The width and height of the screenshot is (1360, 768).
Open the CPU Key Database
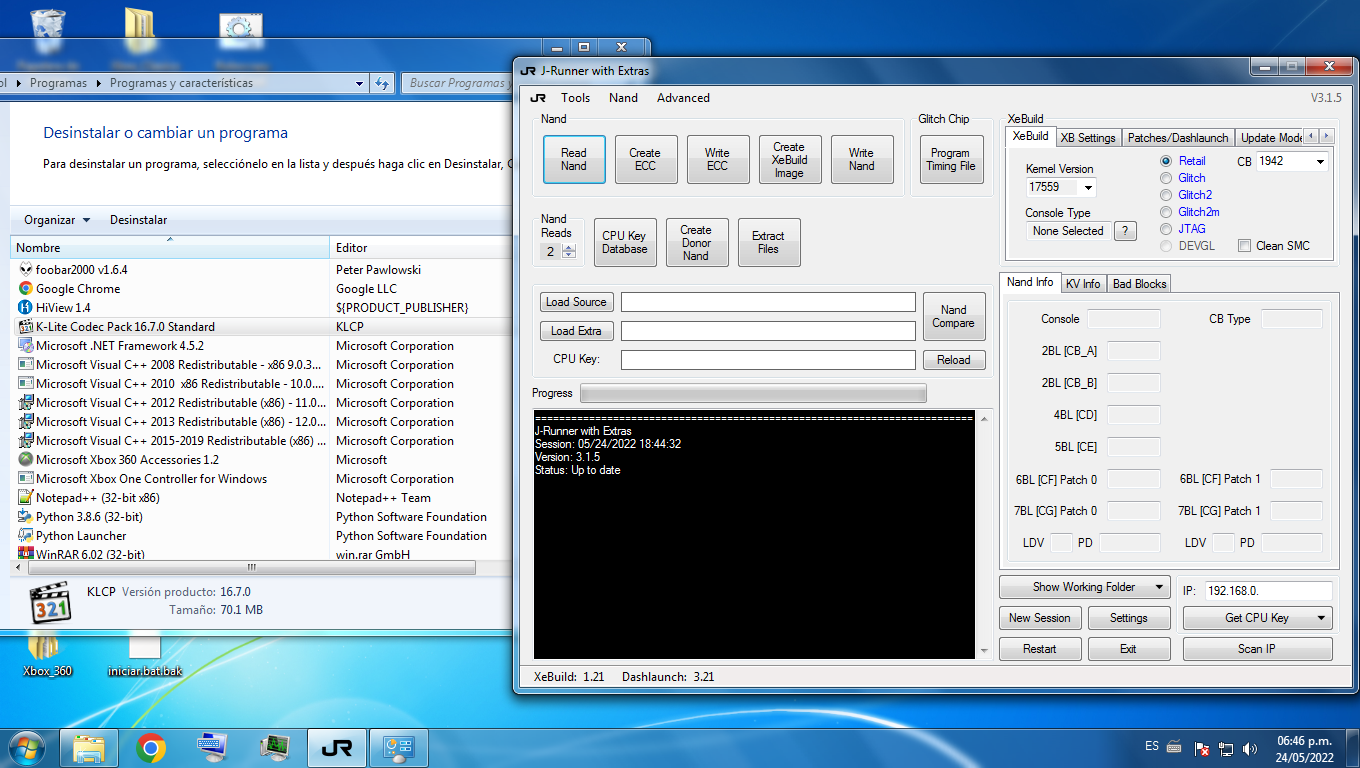click(x=625, y=243)
